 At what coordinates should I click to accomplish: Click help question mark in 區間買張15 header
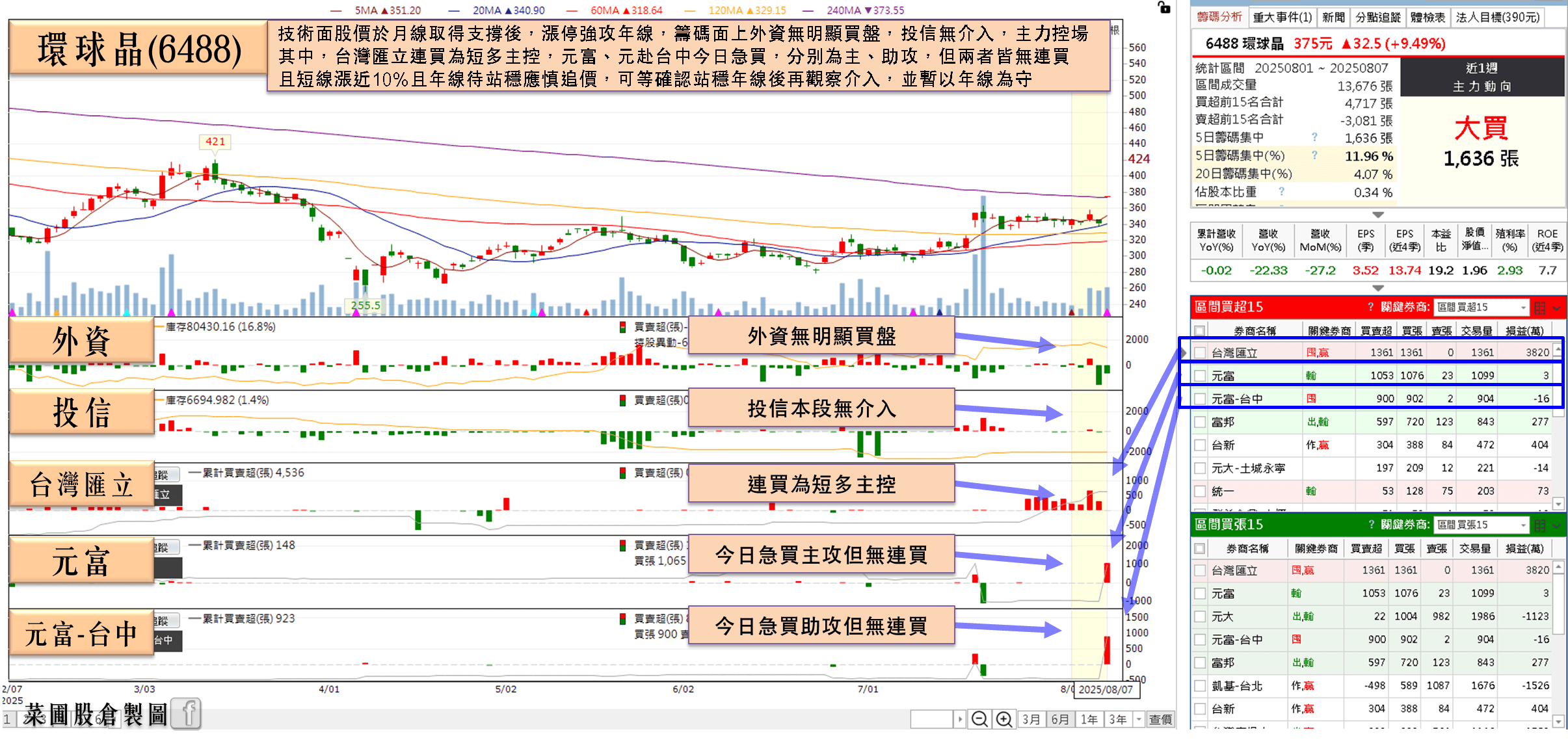click(x=1371, y=525)
